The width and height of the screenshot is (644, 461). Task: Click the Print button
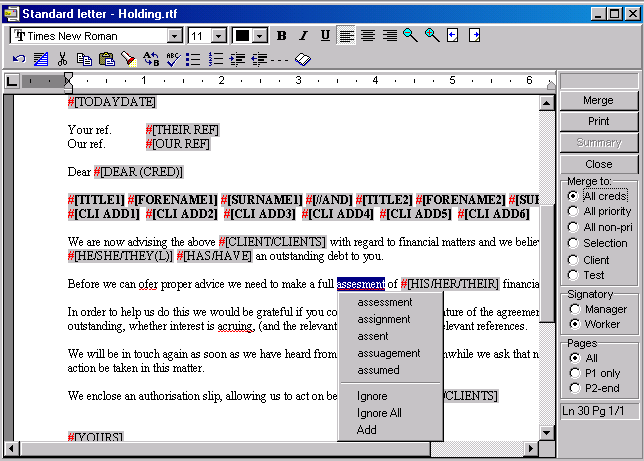[599, 121]
